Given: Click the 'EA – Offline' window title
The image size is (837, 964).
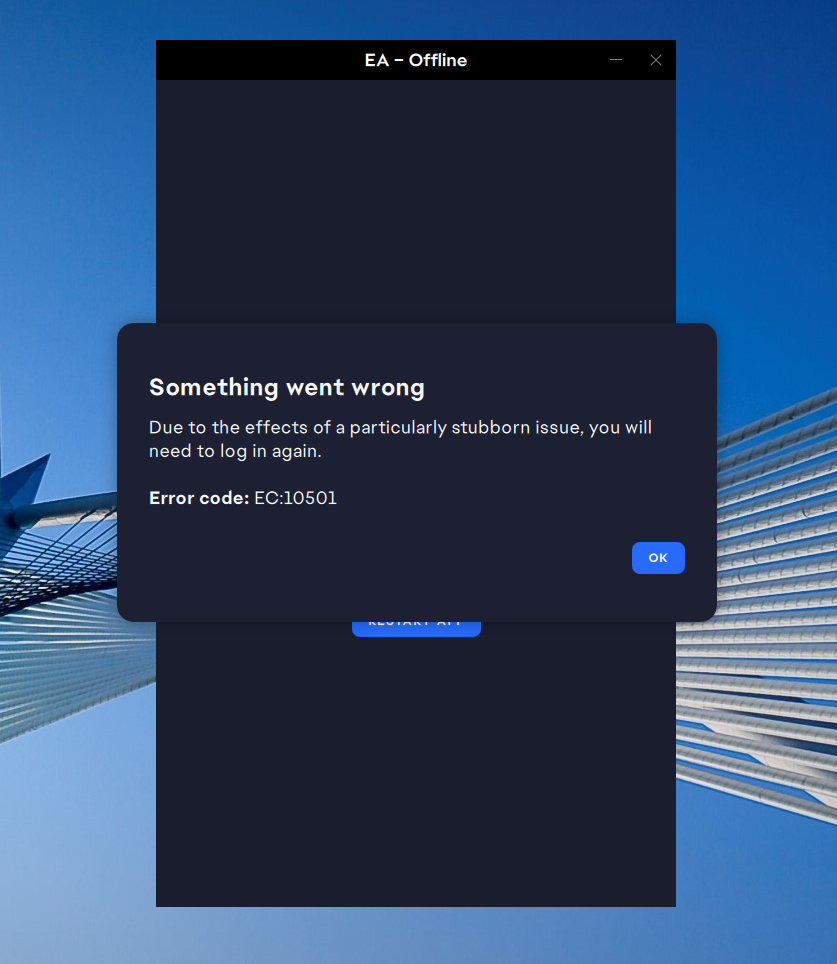Looking at the screenshot, I should (416, 60).
